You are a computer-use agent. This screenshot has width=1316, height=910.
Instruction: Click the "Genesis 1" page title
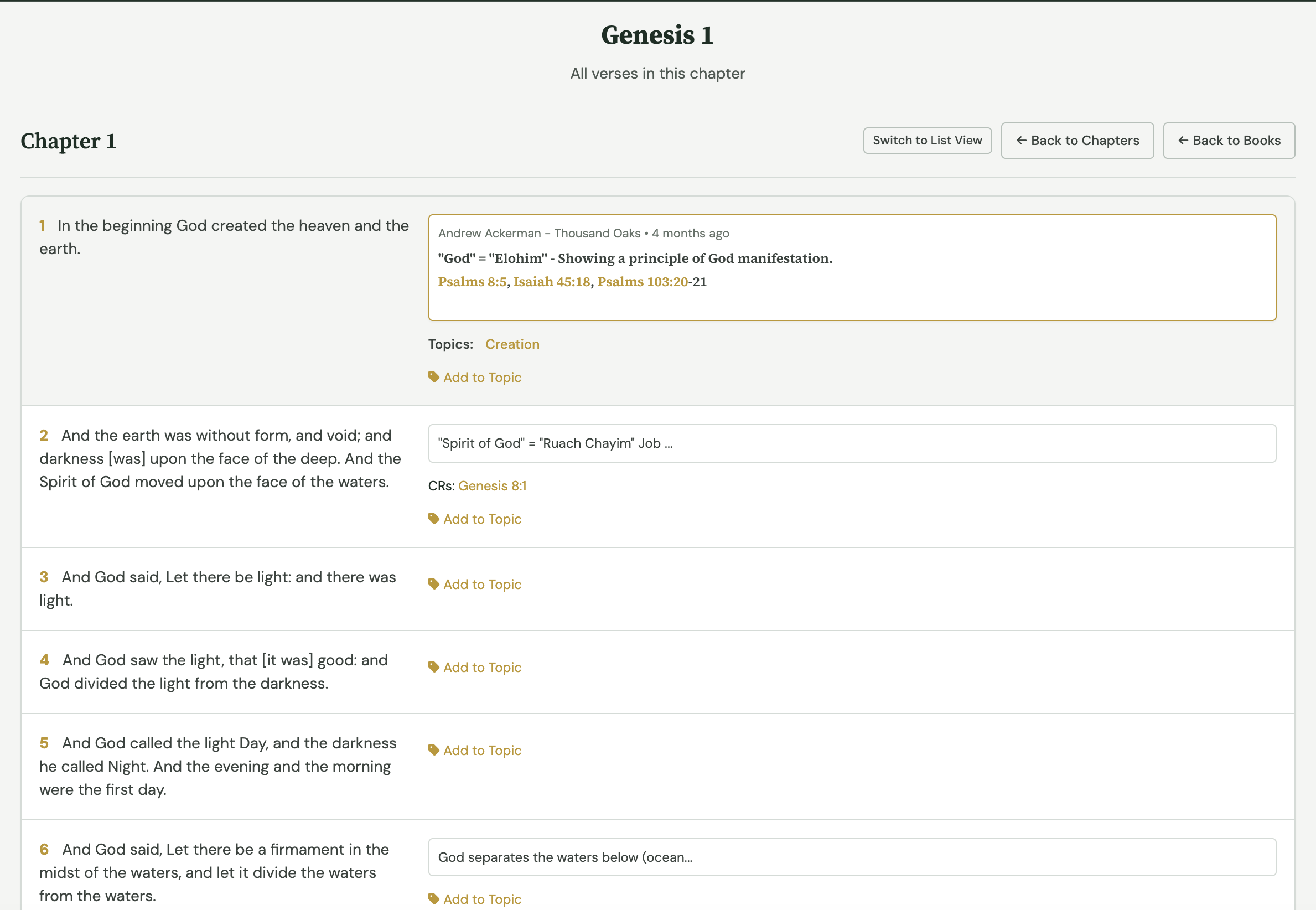tap(657, 35)
